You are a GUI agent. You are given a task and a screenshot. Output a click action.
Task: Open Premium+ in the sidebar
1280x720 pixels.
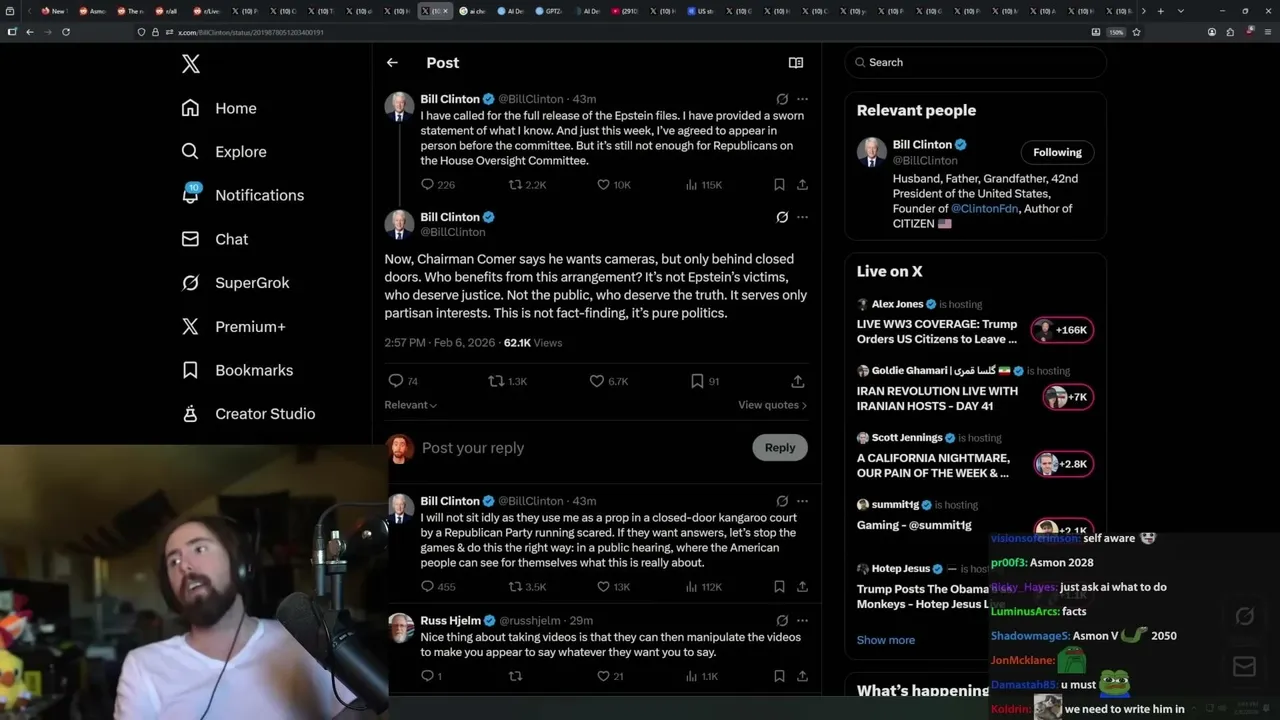click(x=234, y=326)
